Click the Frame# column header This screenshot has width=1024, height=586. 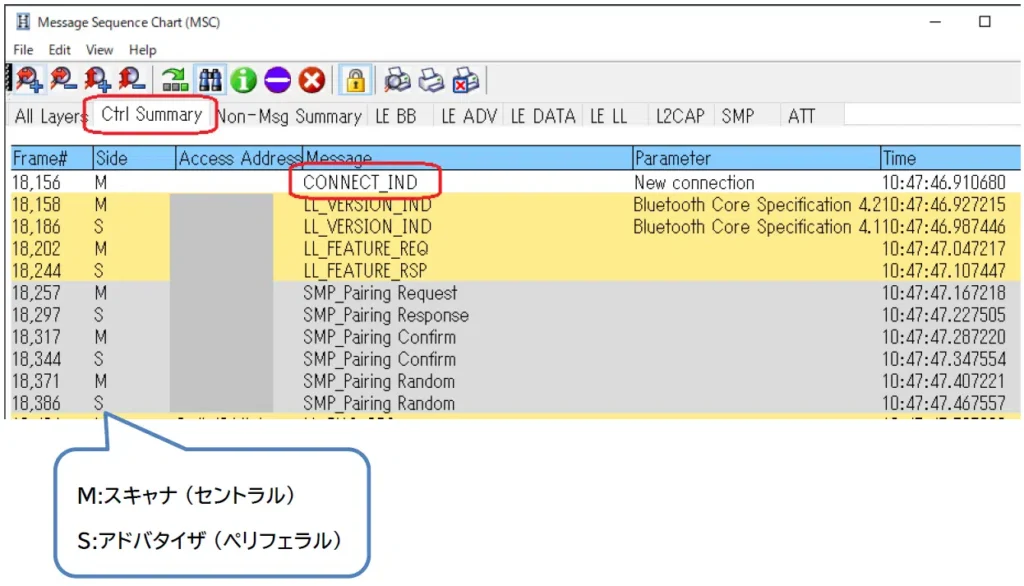40,158
